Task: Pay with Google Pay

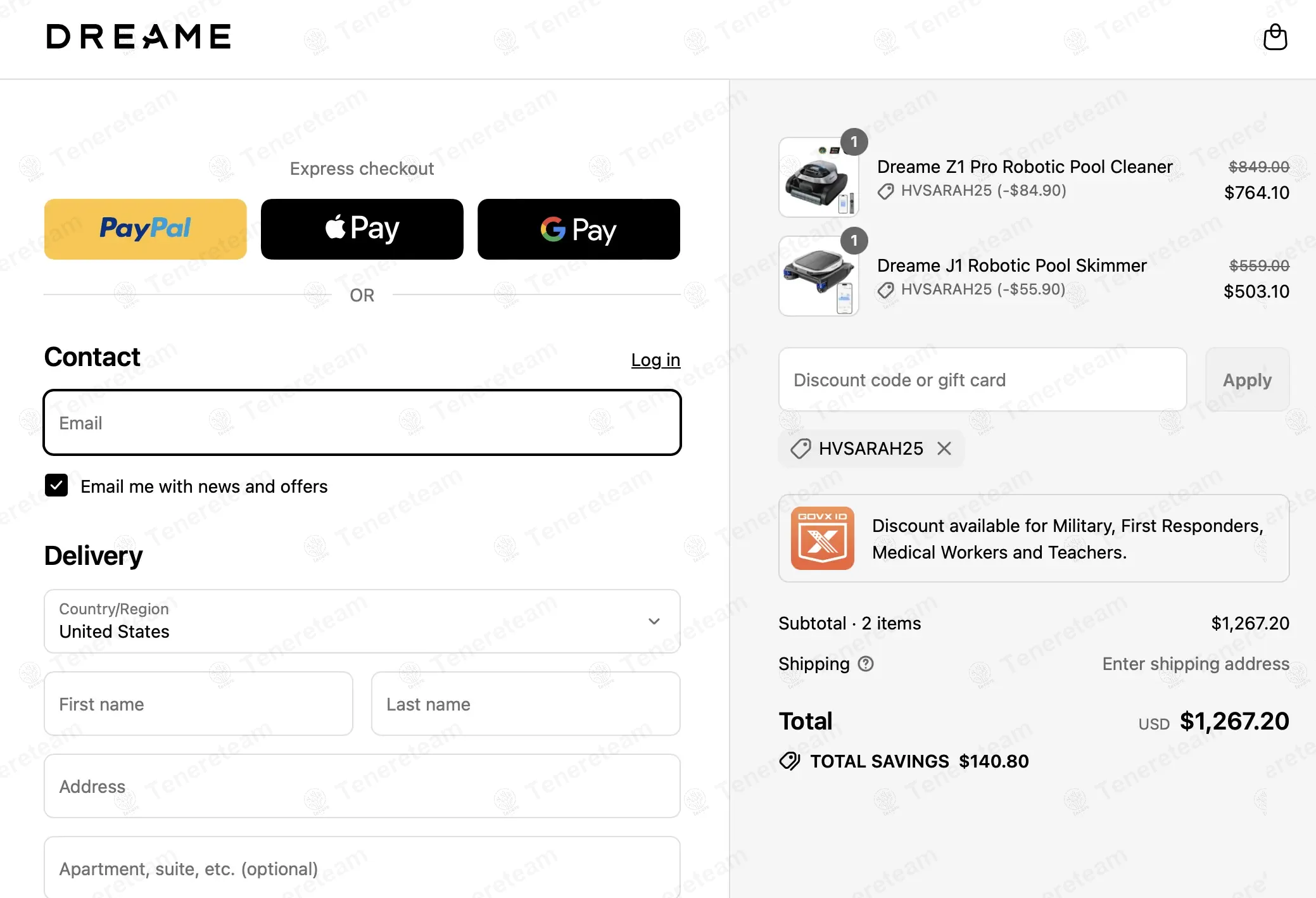Action: (x=579, y=229)
